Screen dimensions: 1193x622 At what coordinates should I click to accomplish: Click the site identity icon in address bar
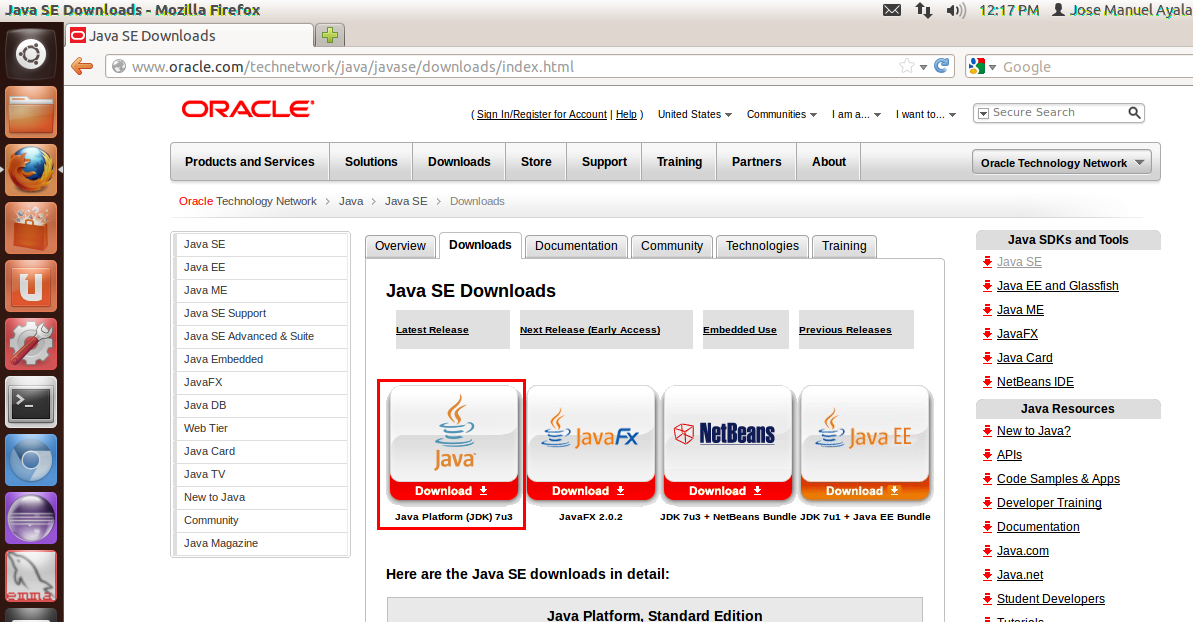pos(119,66)
